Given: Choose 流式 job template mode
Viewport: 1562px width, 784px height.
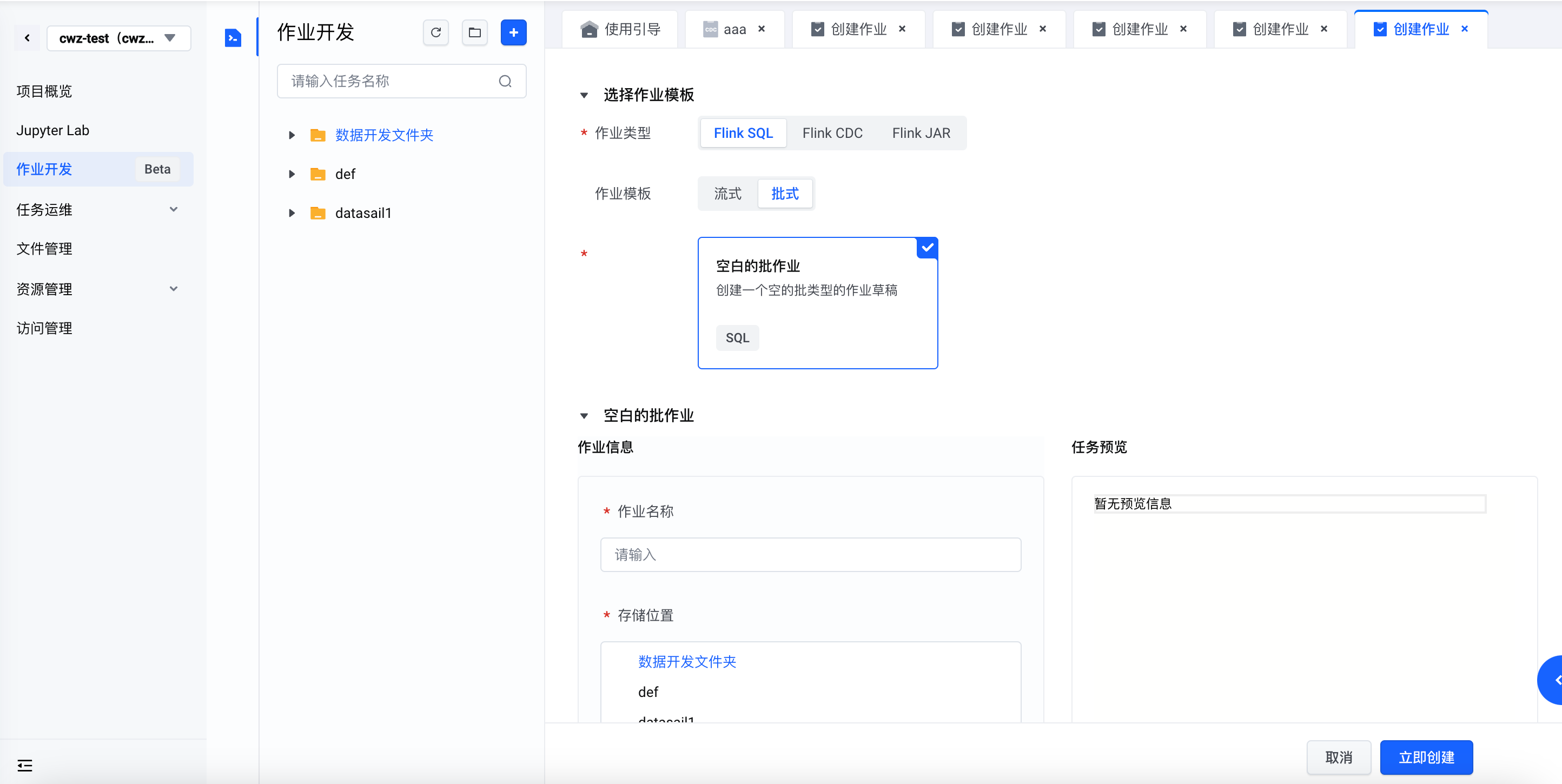Looking at the screenshot, I should click(x=727, y=194).
